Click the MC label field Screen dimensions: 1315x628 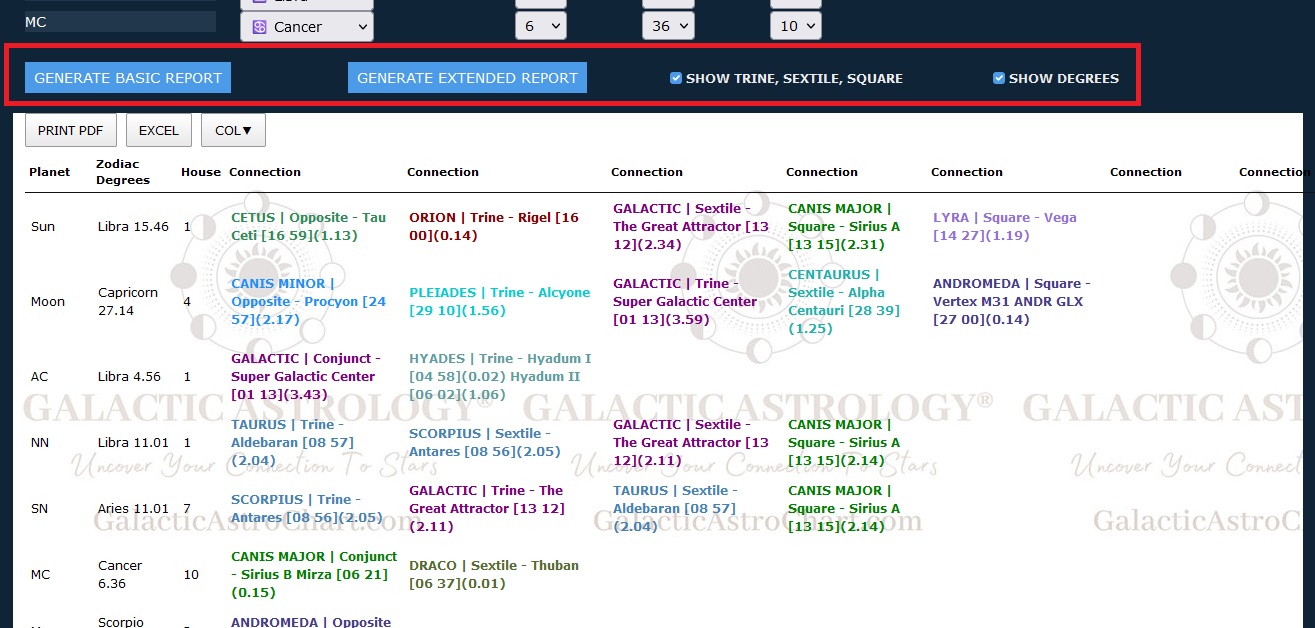click(119, 22)
